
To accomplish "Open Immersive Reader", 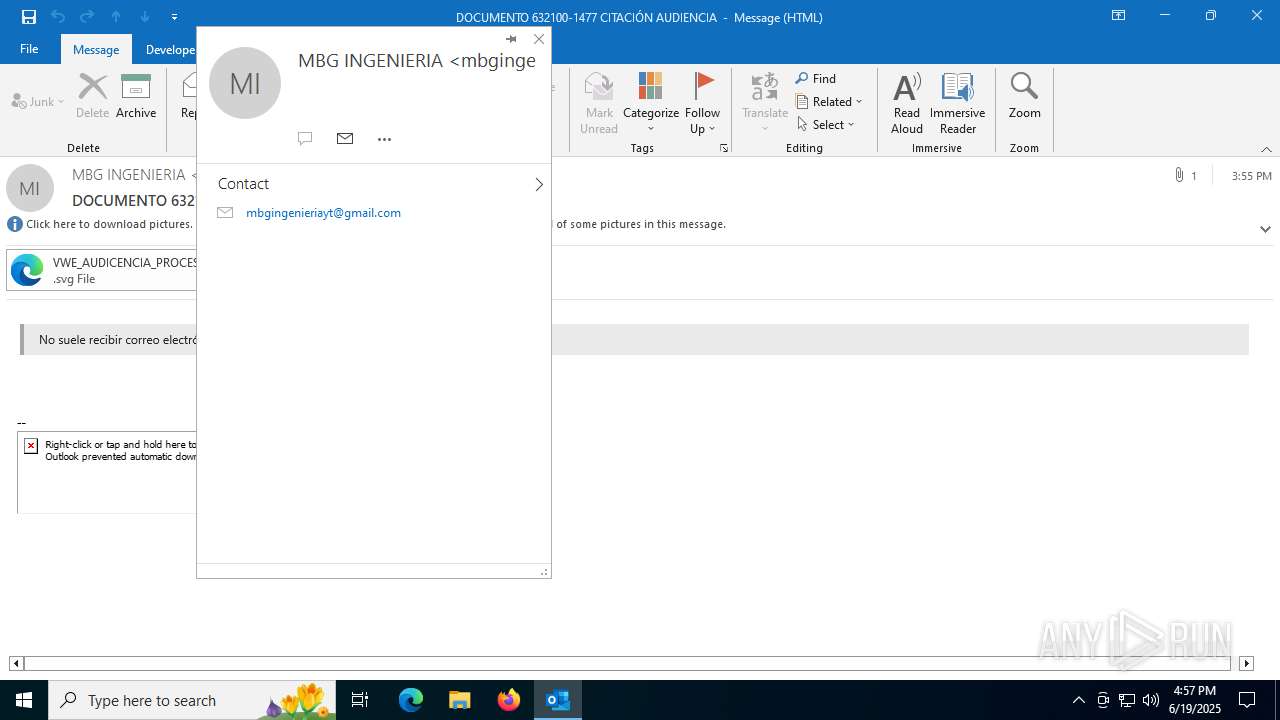I will (x=958, y=103).
